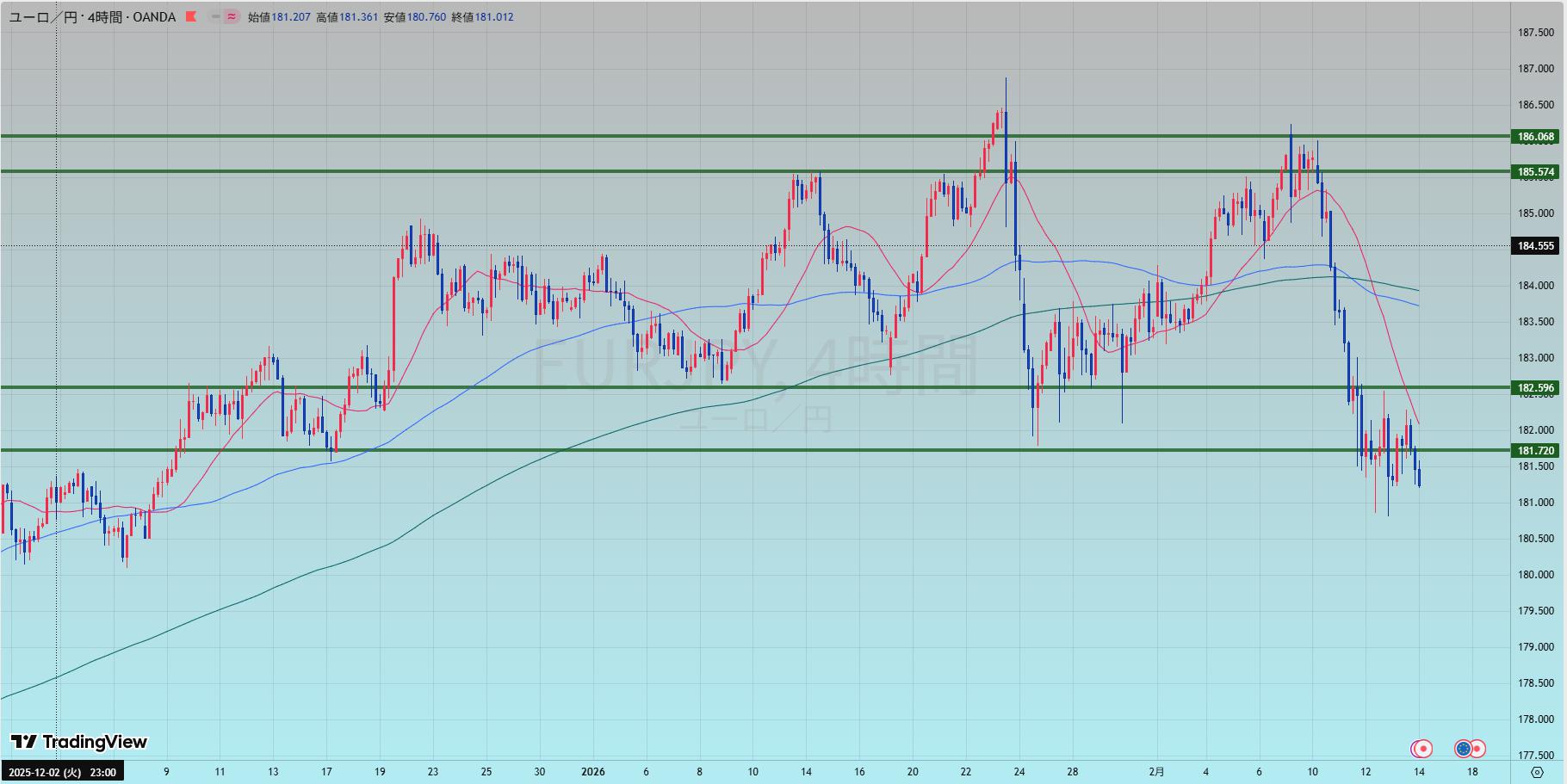Click the pink approximately-equal indicator icon

pyautogui.click(x=232, y=16)
